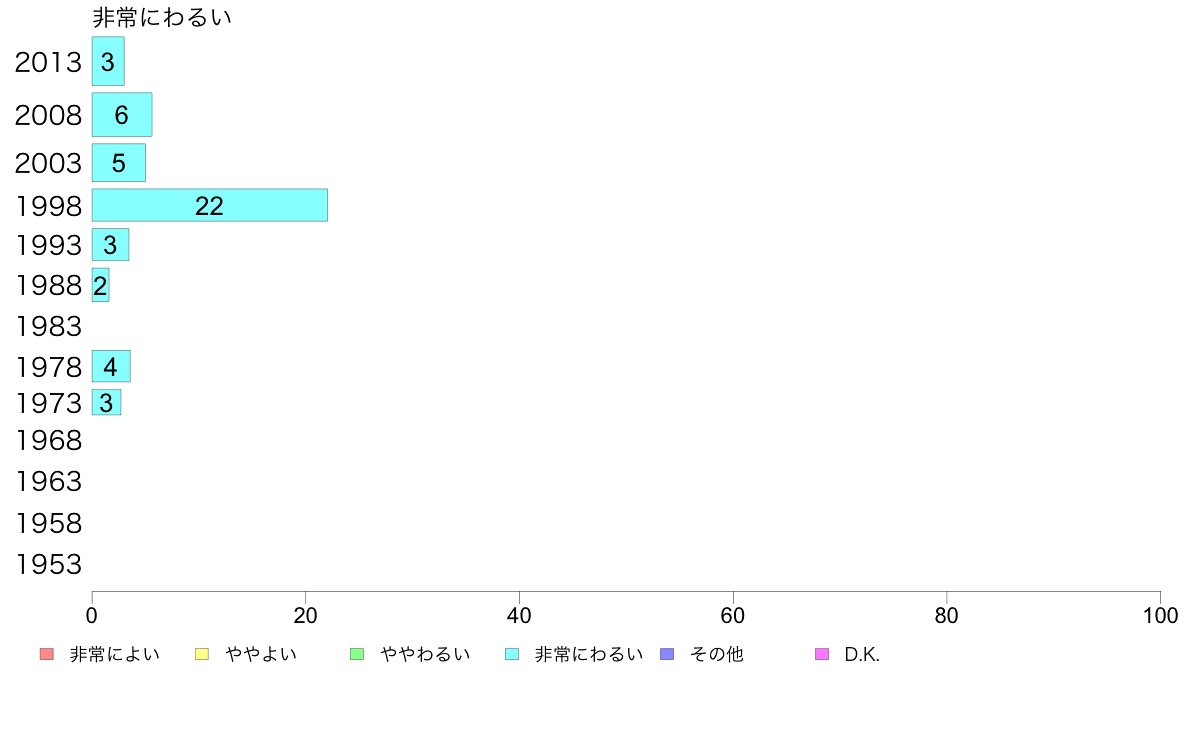Select the 1988 bar showing 2
This screenshot has height=736, width=1188.
coord(101,285)
